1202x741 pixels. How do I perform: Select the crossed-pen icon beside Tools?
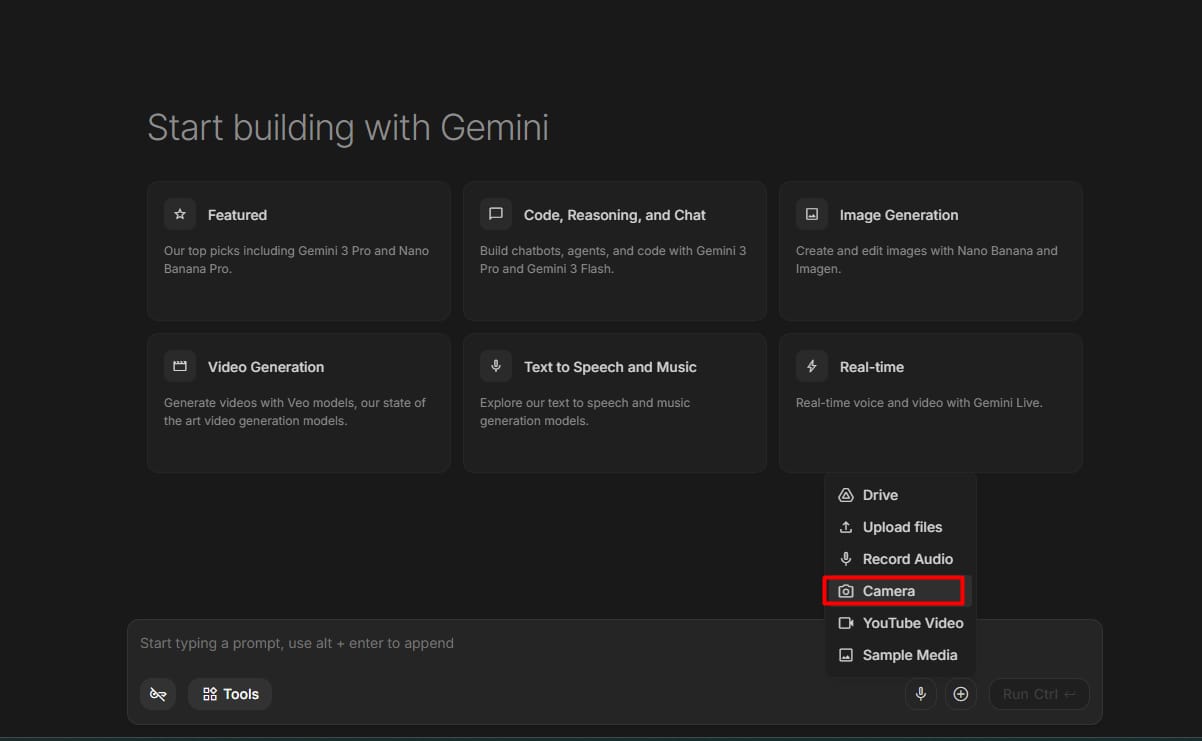(157, 693)
